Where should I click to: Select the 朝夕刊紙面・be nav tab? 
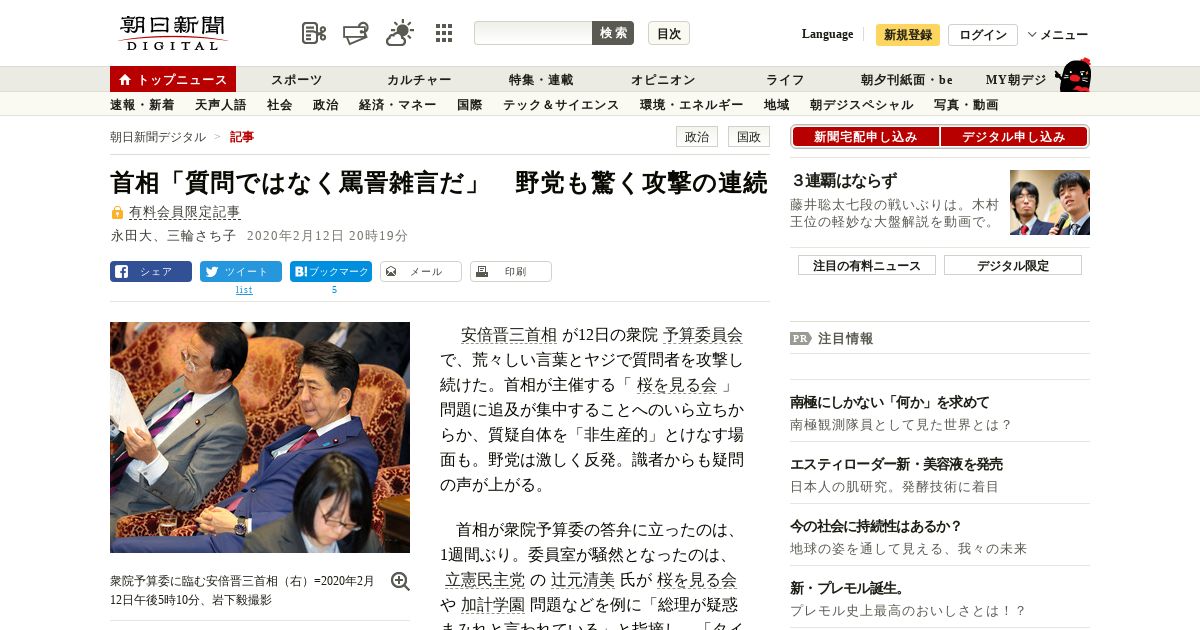[907, 79]
